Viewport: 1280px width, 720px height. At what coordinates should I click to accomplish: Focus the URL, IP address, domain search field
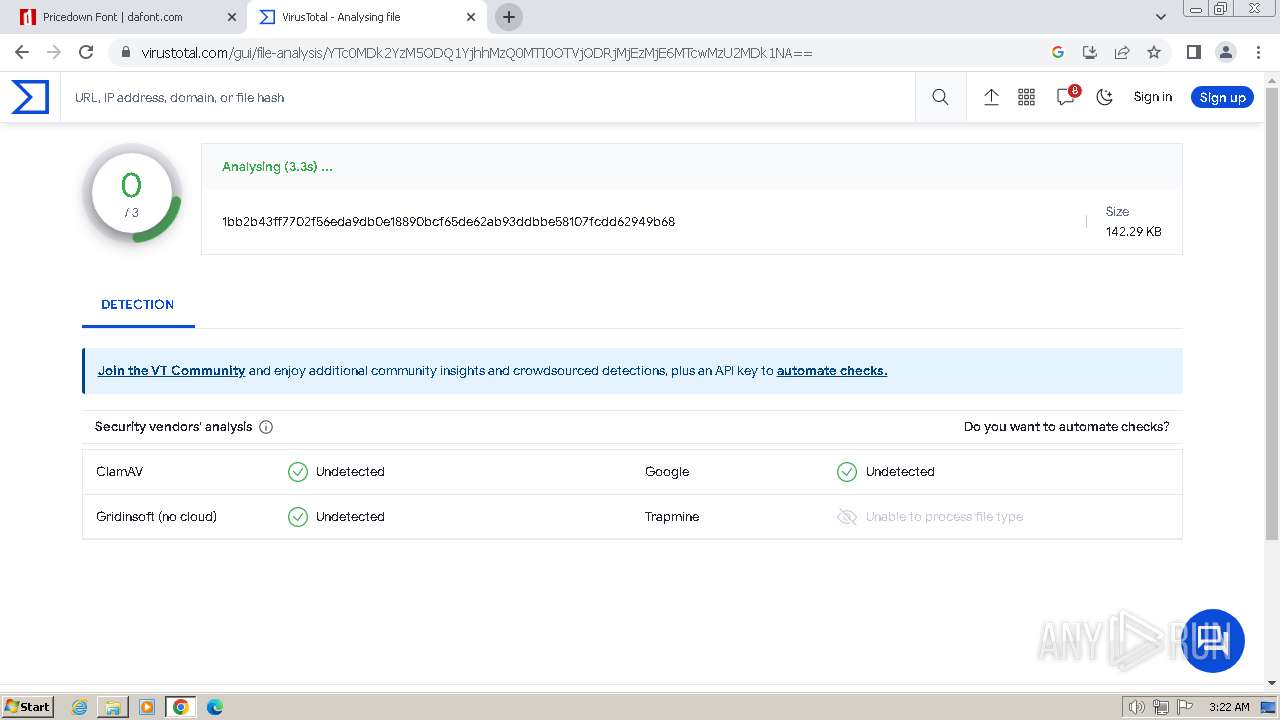(490, 97)
